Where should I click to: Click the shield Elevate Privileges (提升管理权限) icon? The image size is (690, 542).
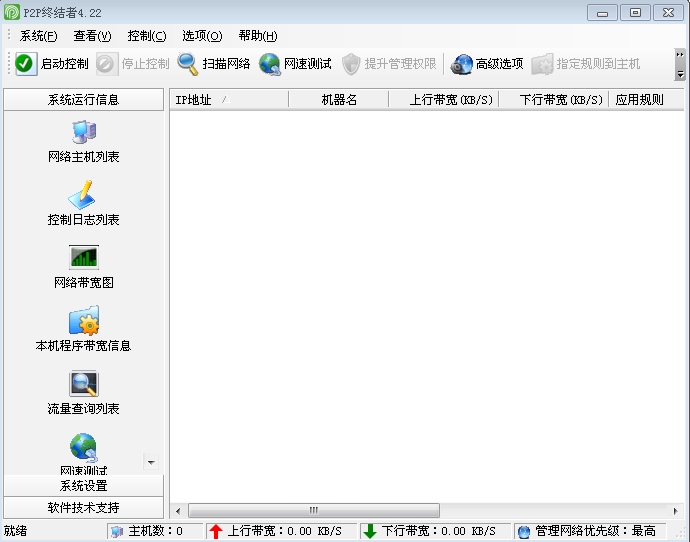(351, 64)
